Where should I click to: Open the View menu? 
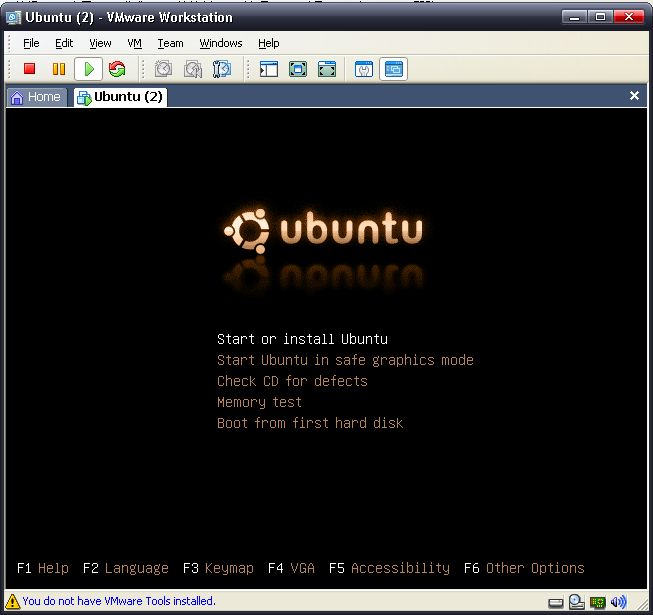[x=100, y=43]
